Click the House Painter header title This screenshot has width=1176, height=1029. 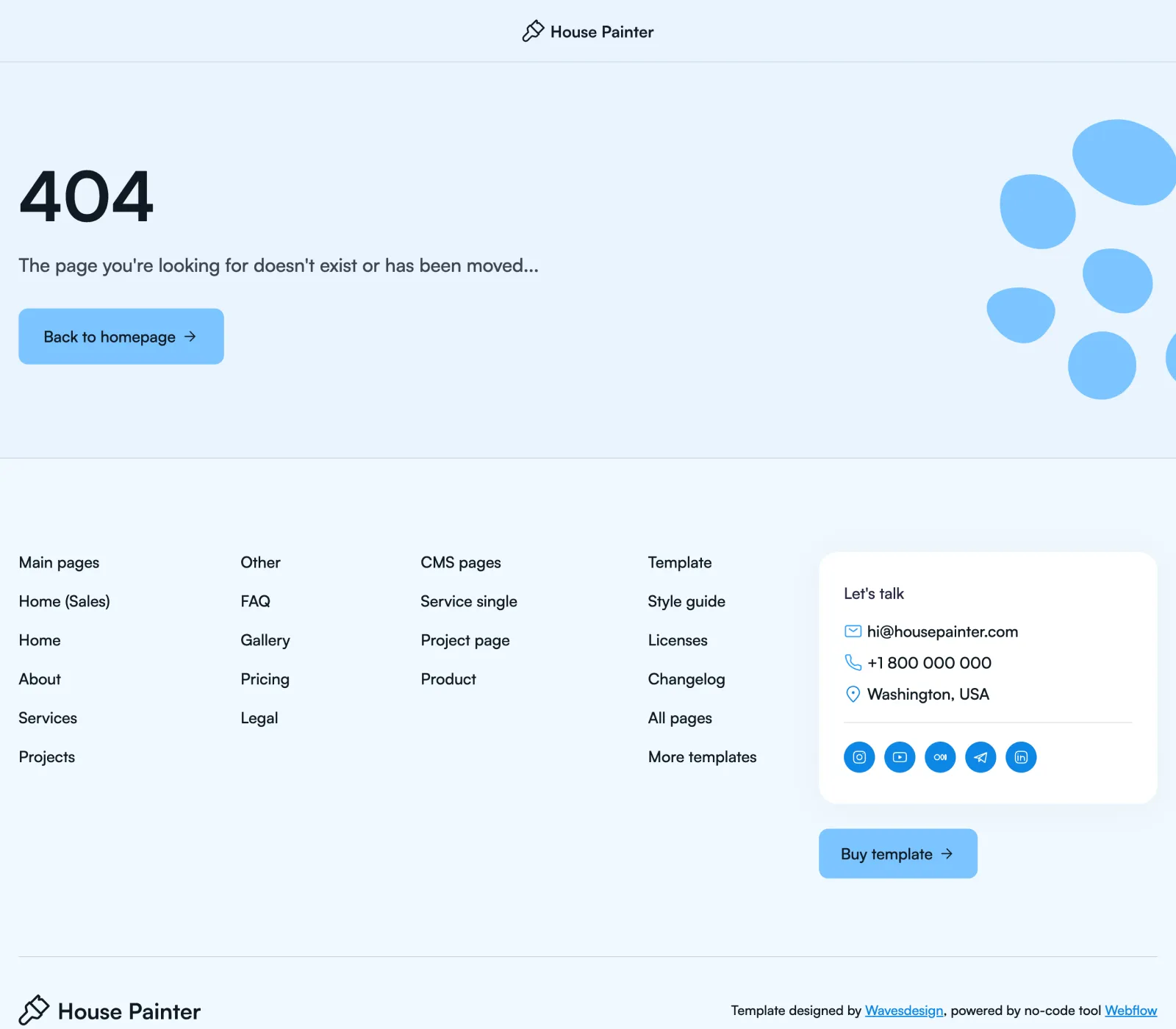point(602,32)
